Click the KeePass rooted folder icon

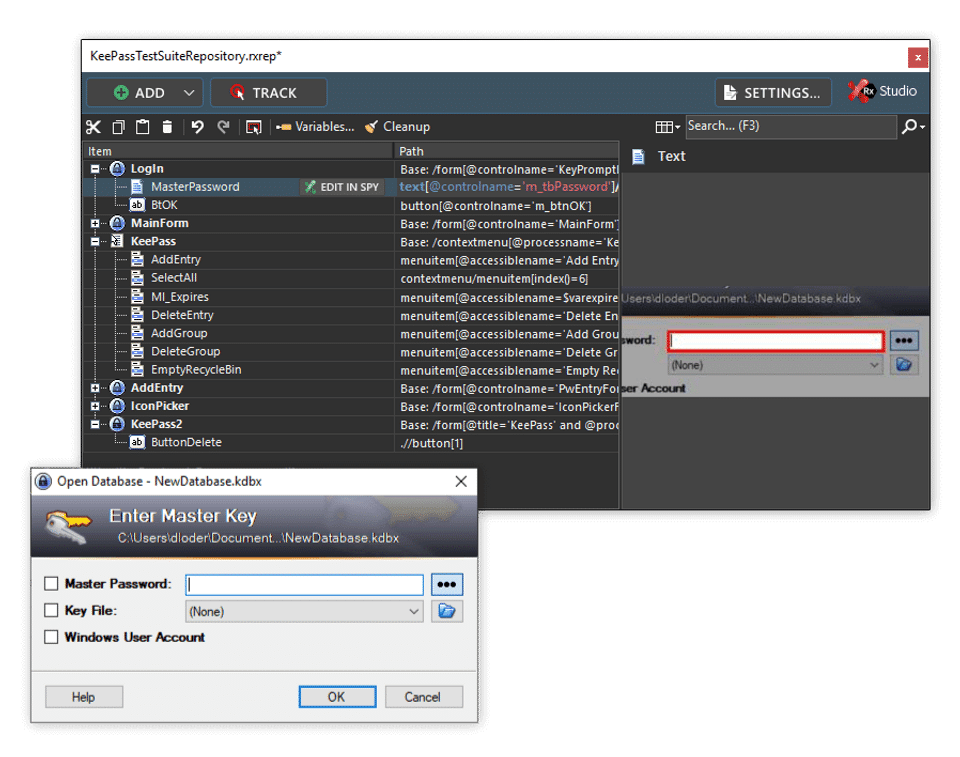(117, 241)
